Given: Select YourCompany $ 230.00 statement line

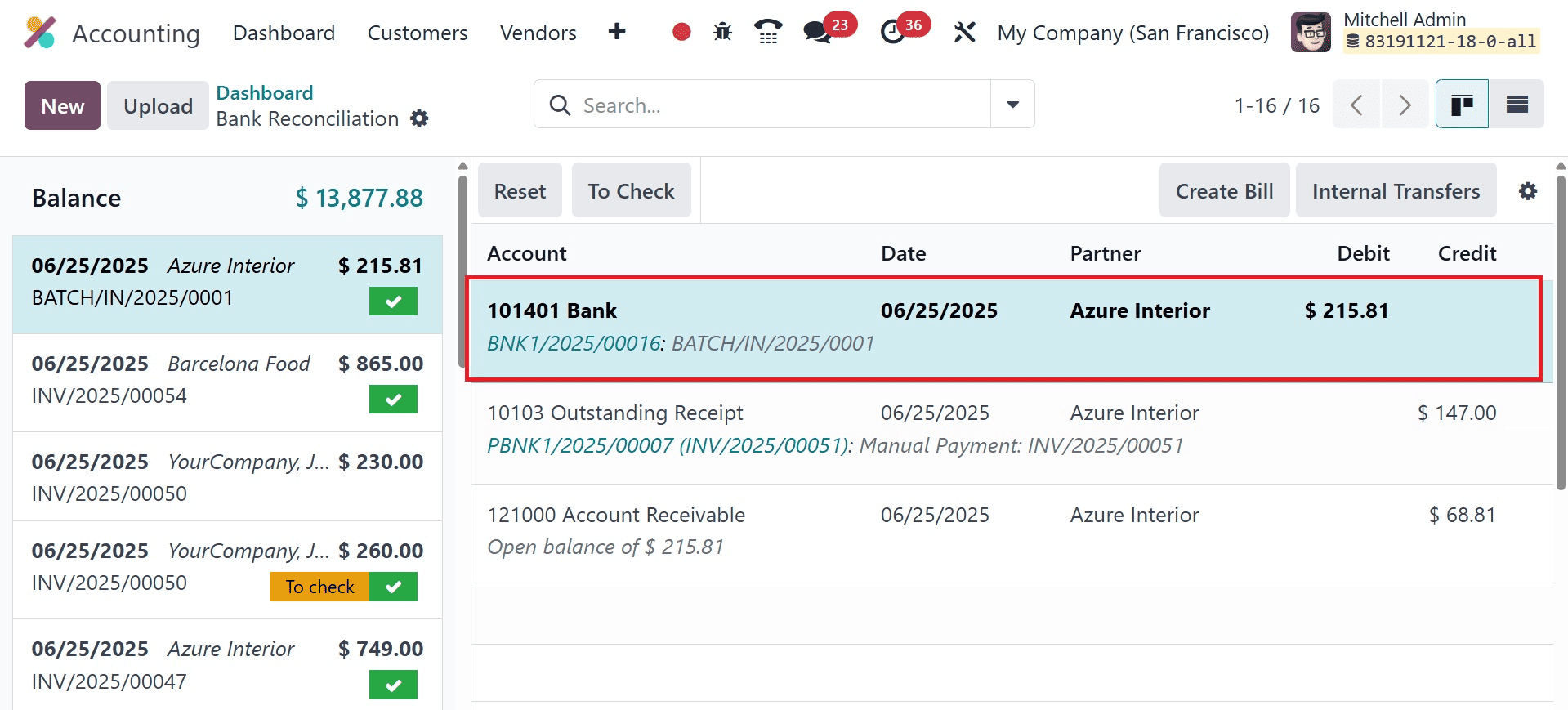Looking at the screenshot, I should (x=227, y=476).
